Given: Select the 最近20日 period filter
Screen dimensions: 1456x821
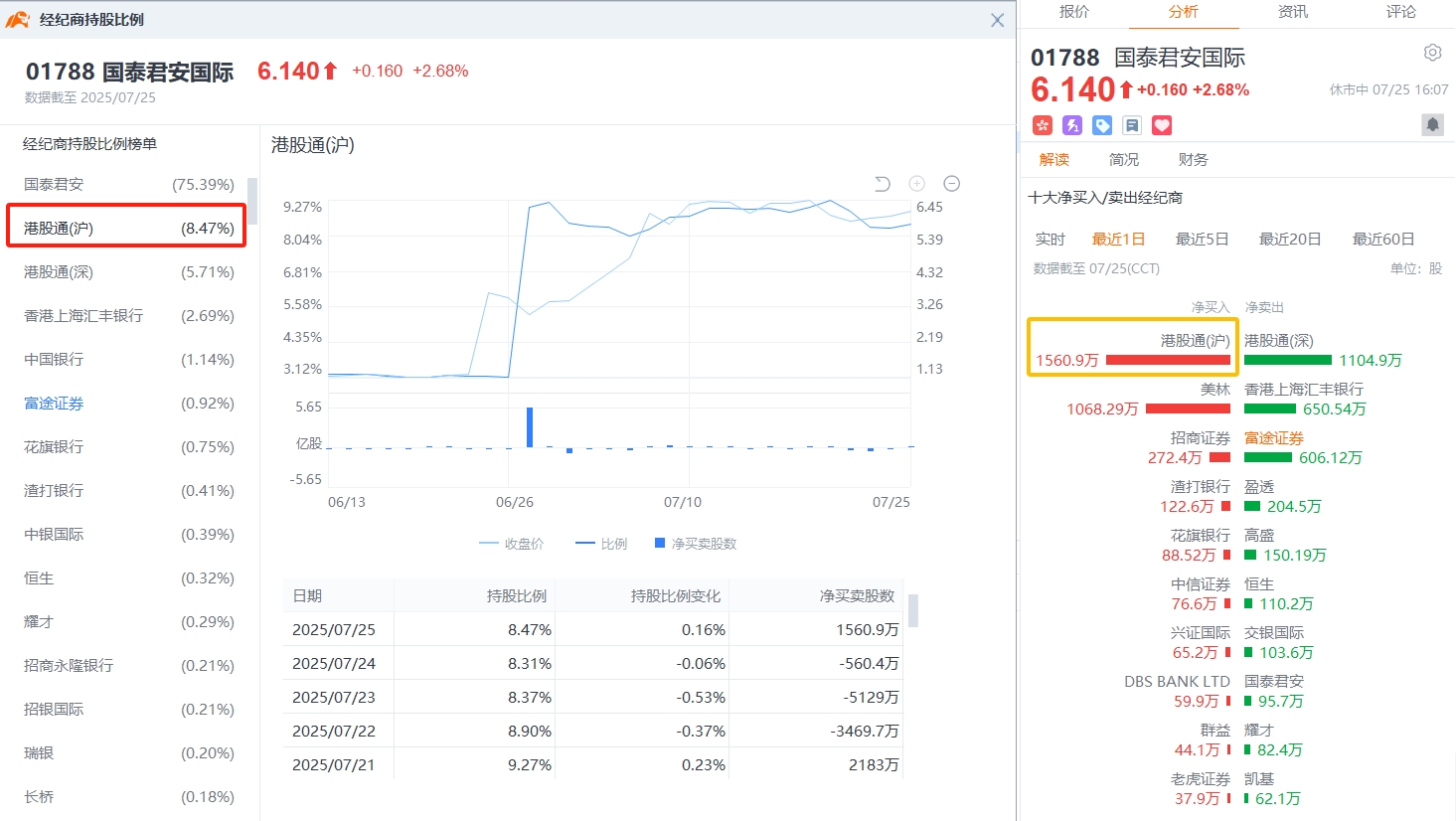Looking at the screenshot, I should click(1290, 240).
